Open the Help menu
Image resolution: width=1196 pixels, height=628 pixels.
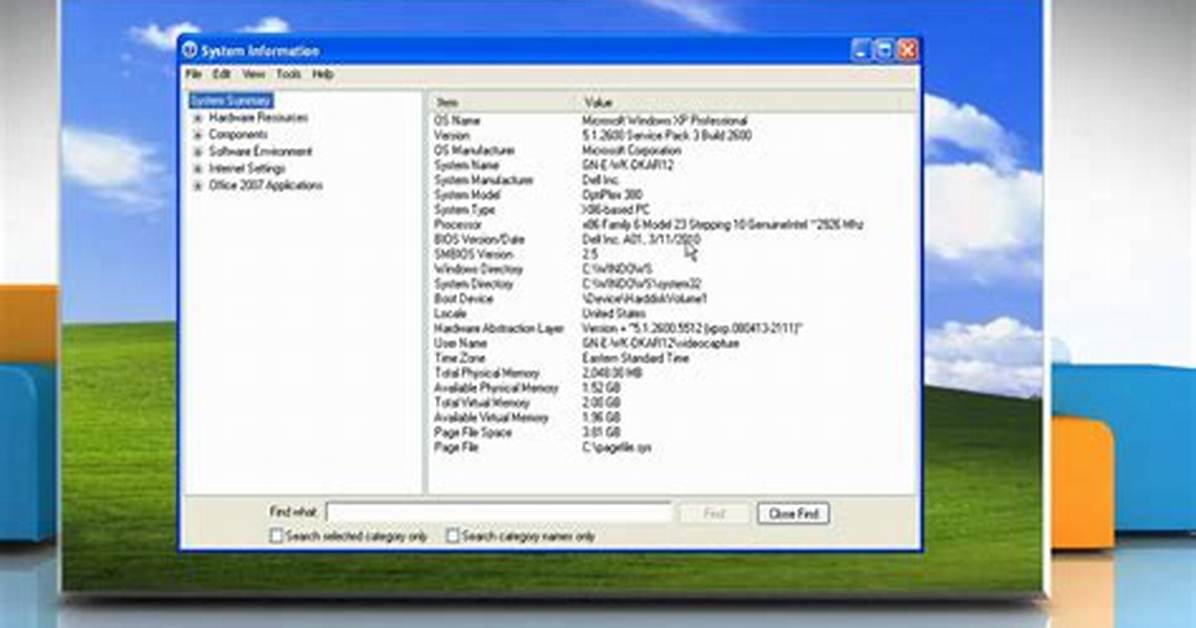click(323, 74)
